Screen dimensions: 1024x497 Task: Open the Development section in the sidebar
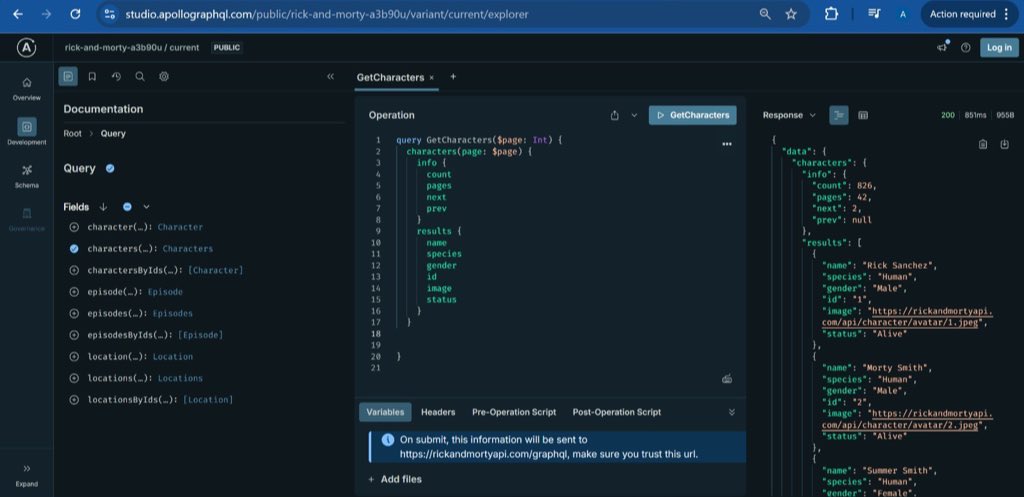27,131
